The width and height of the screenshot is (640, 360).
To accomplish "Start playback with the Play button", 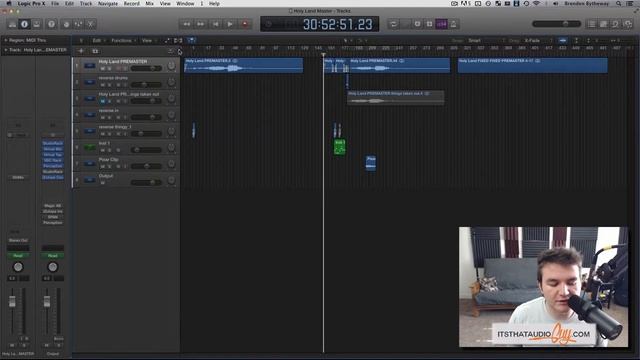I will coord(230,24).
